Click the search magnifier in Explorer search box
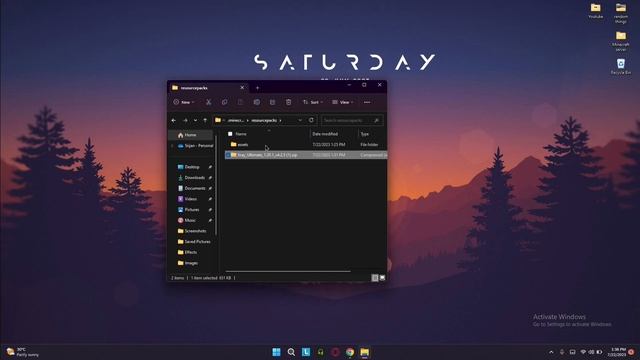 [x=376, y=120]
